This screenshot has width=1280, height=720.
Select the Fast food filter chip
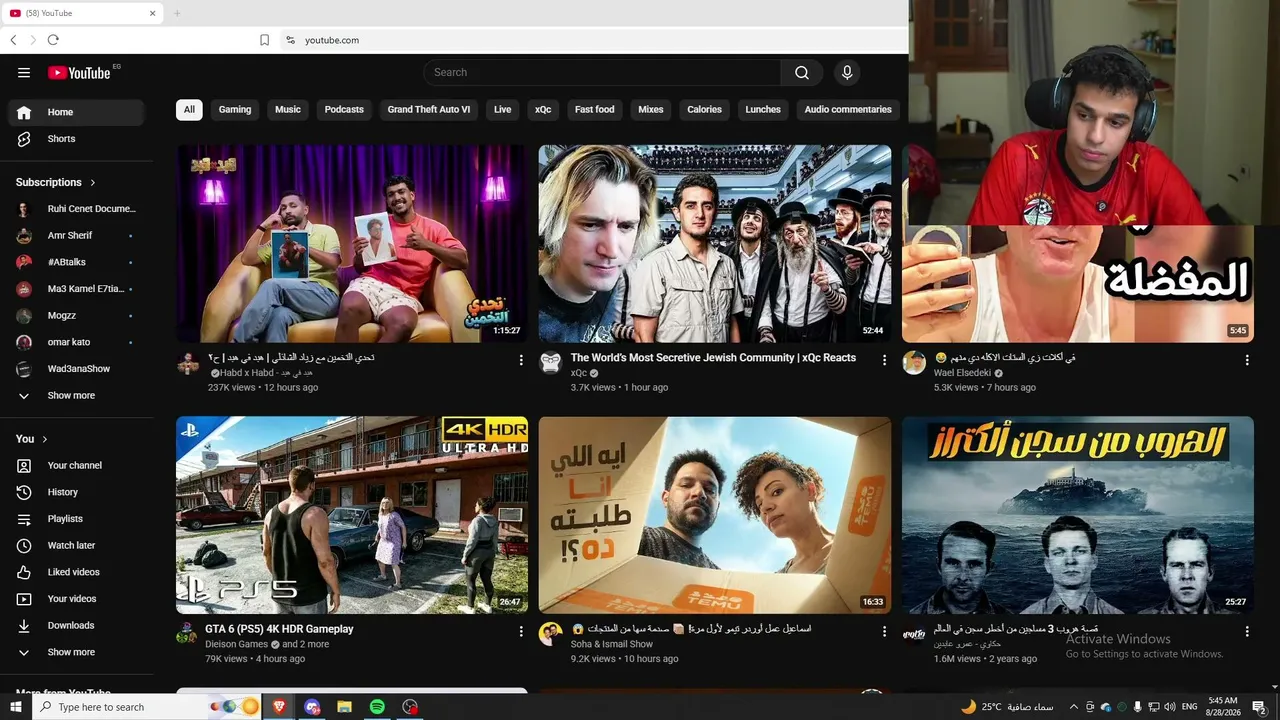[595, 110]
